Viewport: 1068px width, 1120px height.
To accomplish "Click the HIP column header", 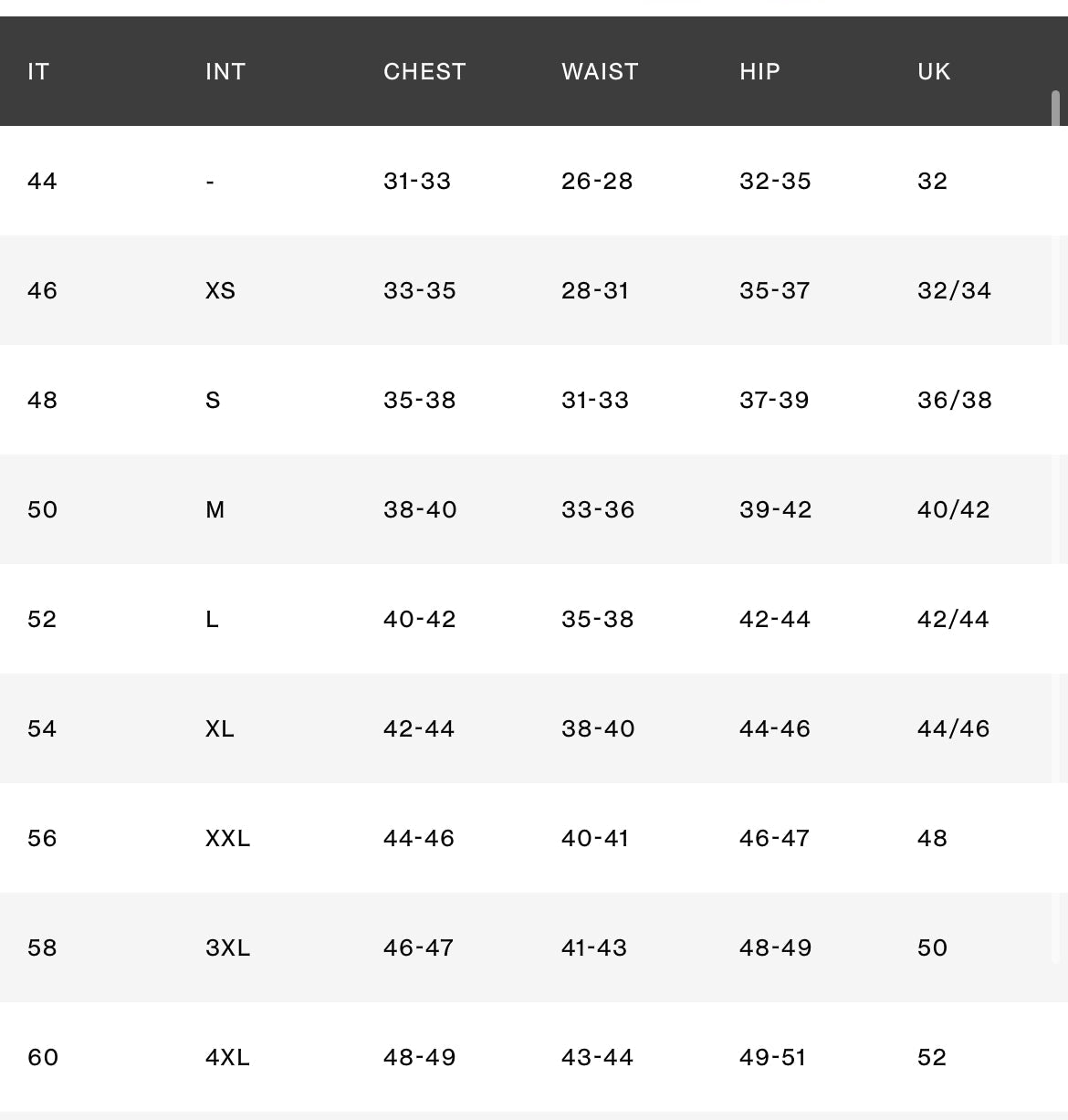I will [x=759, y=71].
